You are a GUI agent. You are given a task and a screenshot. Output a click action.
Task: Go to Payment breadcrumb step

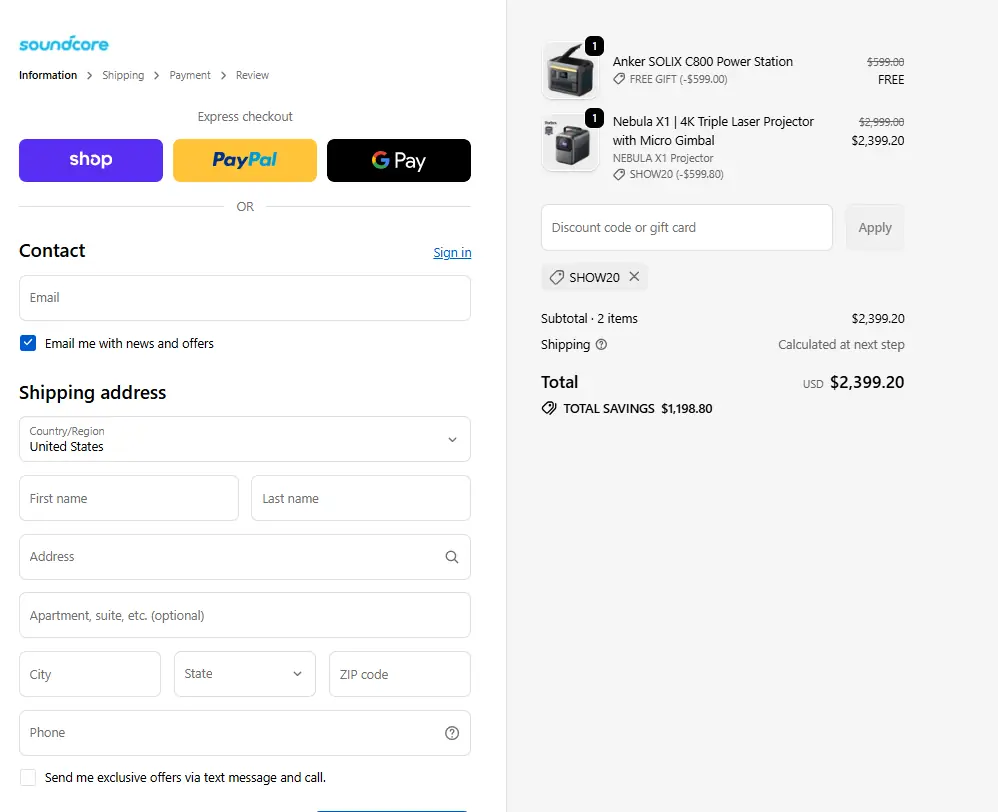[x=190, y=75]
